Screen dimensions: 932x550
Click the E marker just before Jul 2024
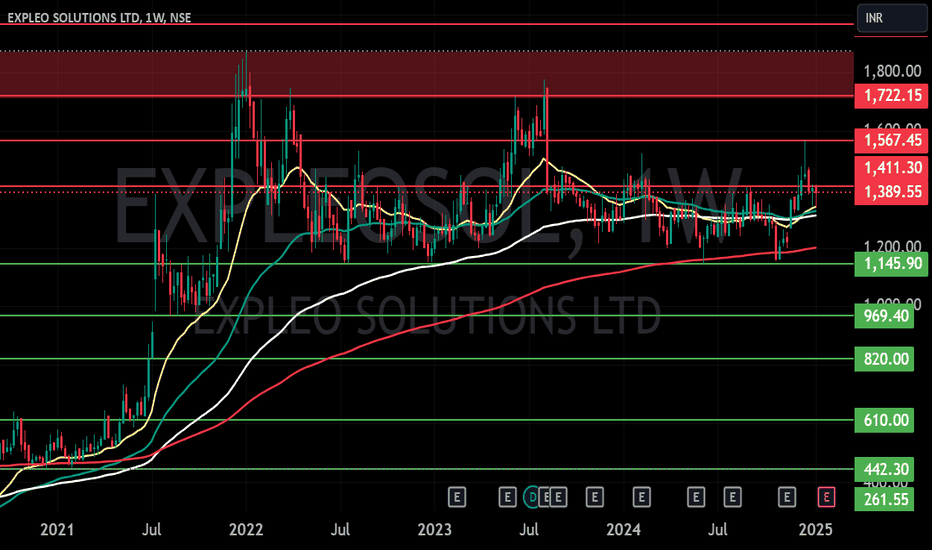[x=696, y=497]
